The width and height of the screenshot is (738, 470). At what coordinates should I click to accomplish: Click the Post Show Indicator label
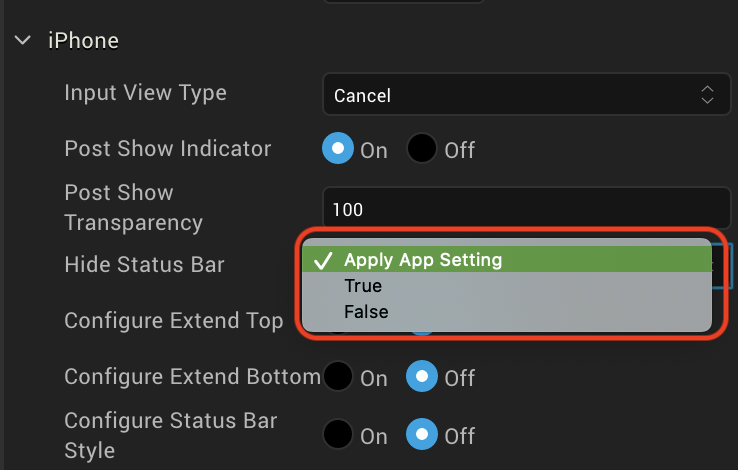pyautogui.click(x=168, y=148)
